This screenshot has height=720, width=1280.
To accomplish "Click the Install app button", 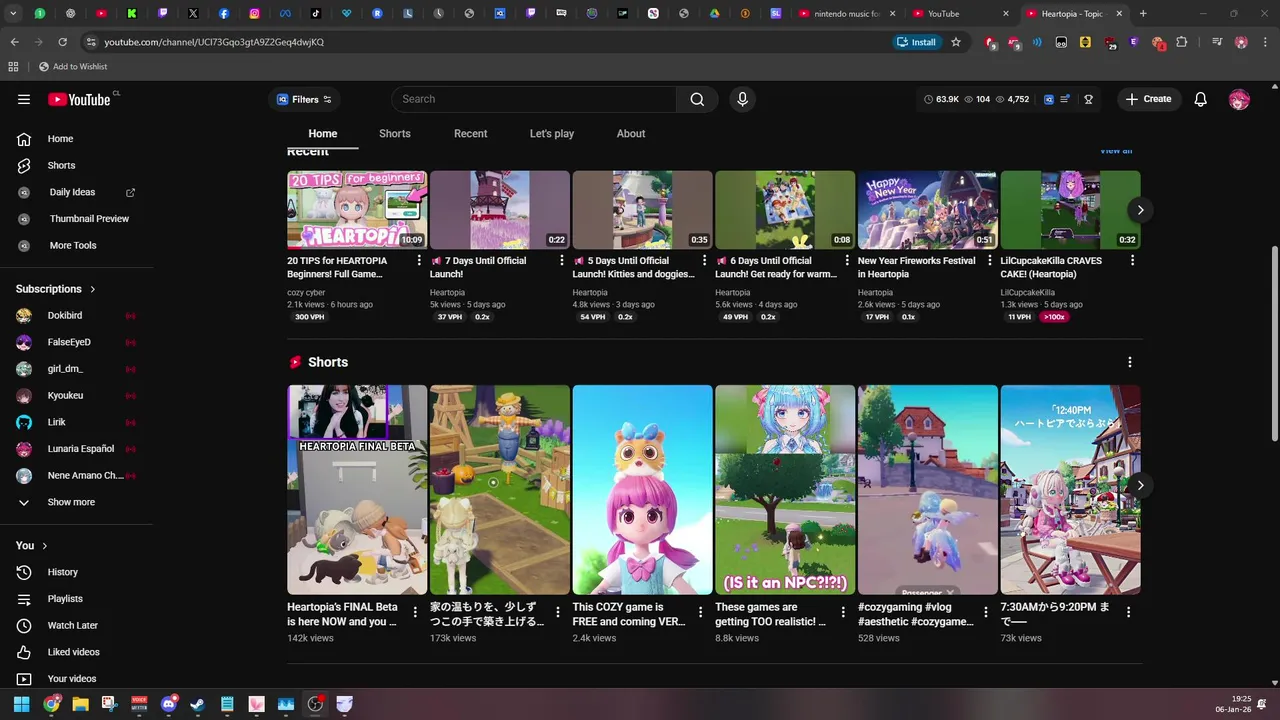I will pyautogui.click(x=917, y=42).
